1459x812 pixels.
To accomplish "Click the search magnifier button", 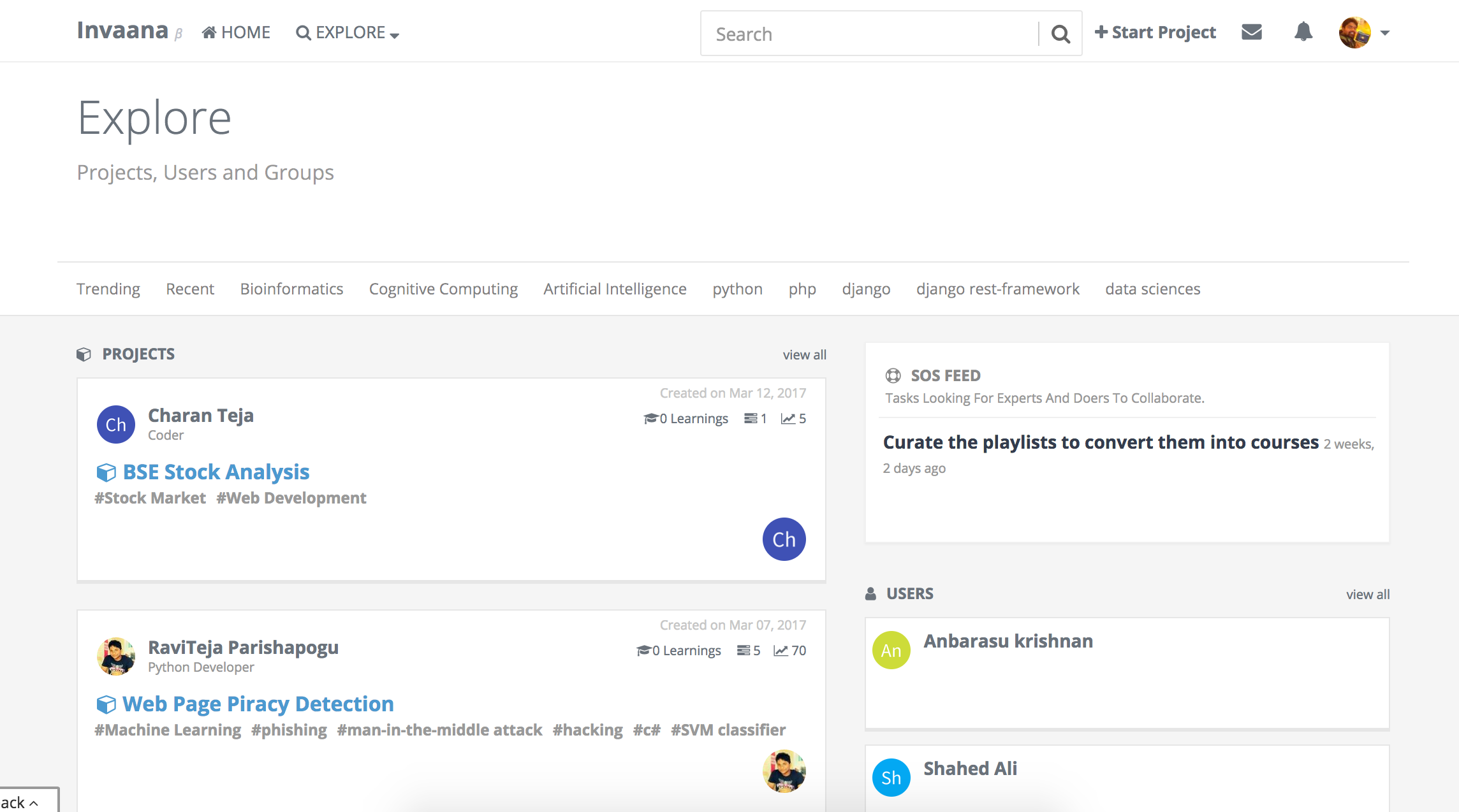I will click(1060, 34).
